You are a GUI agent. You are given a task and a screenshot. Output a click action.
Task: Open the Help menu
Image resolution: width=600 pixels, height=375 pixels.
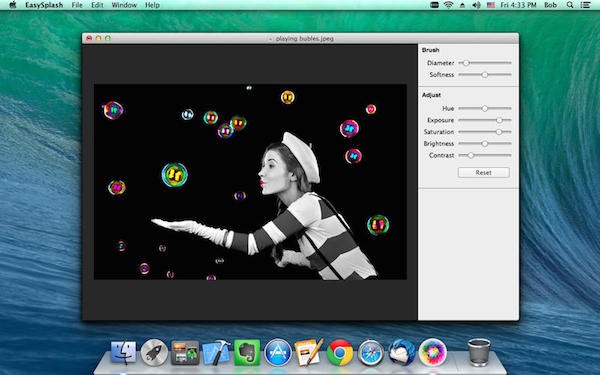coord(152,5)
